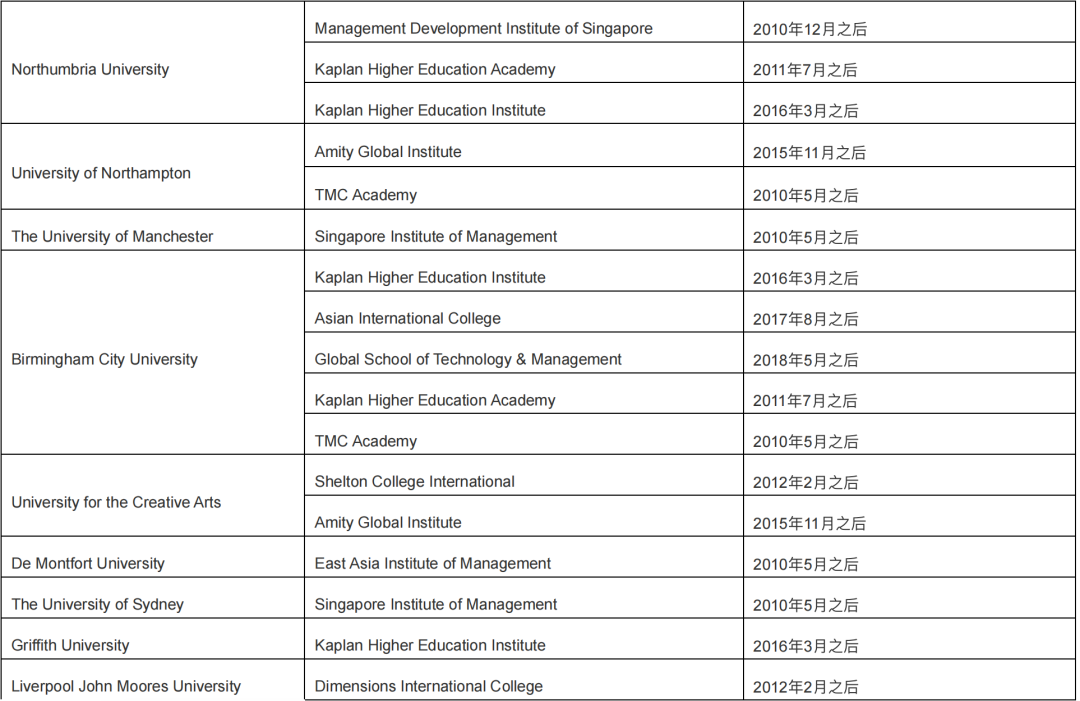The width and height of the screenshot is (1080, 701).
Task: Click Management Development Institute of Singapore
Action: pos(484,29)
